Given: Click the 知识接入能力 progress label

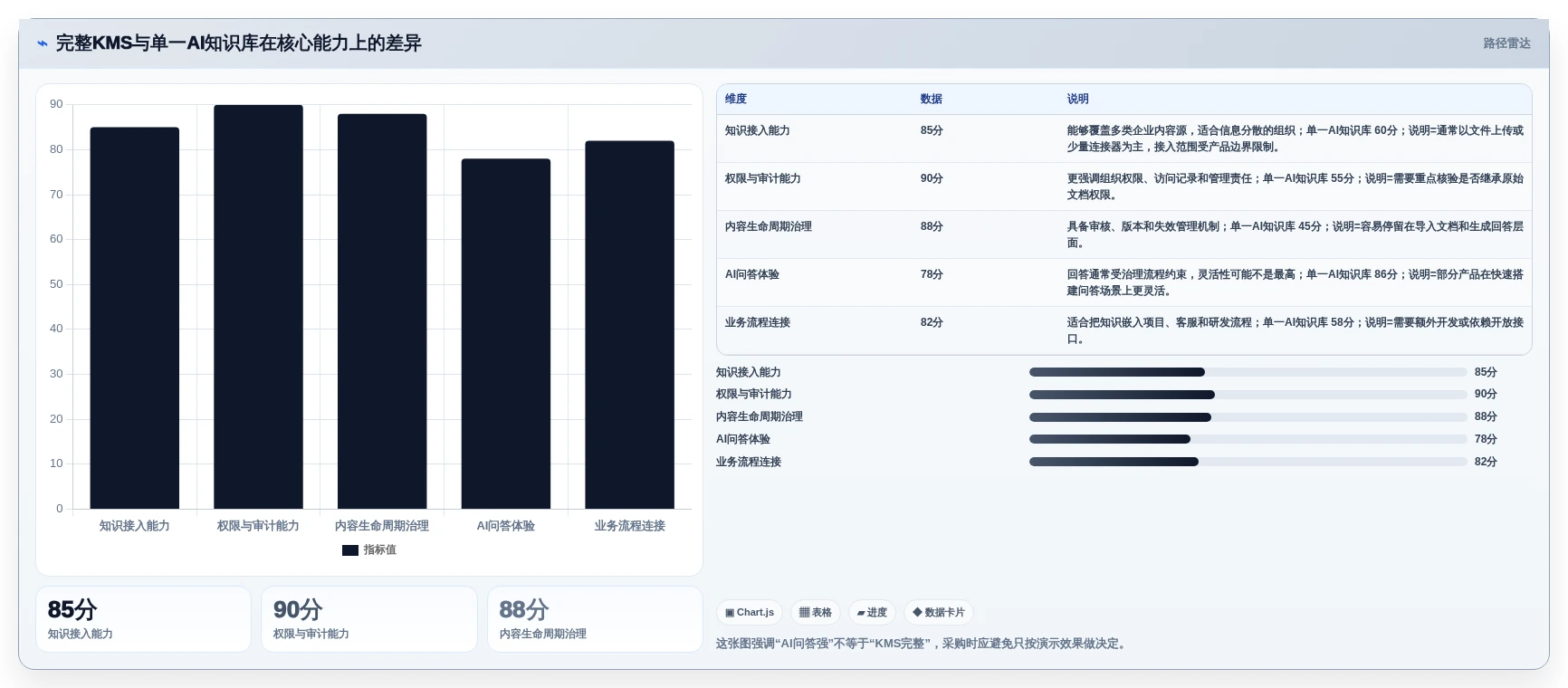Looking at the screenshot, I should (x=749, y=372).
